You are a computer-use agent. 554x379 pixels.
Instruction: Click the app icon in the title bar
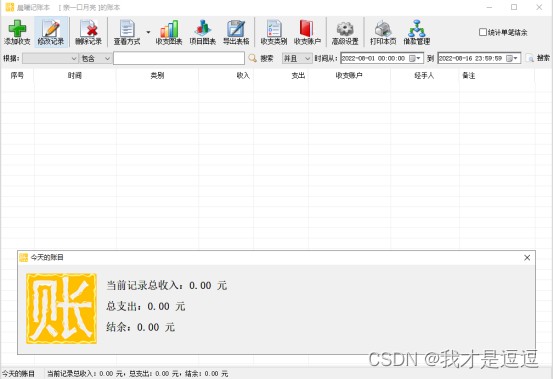coord(10,7)
